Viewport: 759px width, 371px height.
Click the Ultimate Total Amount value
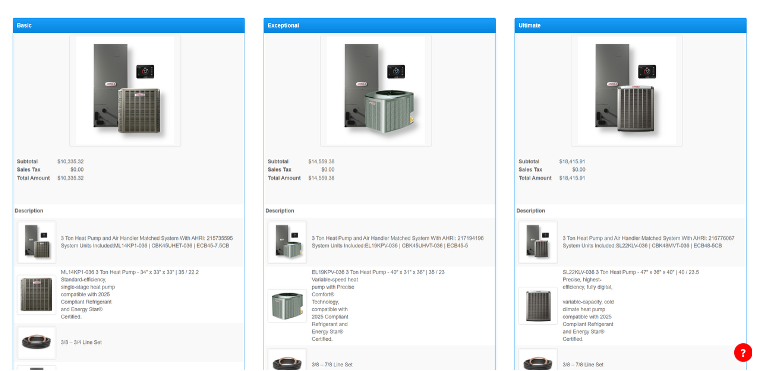(x=572, y=178)
